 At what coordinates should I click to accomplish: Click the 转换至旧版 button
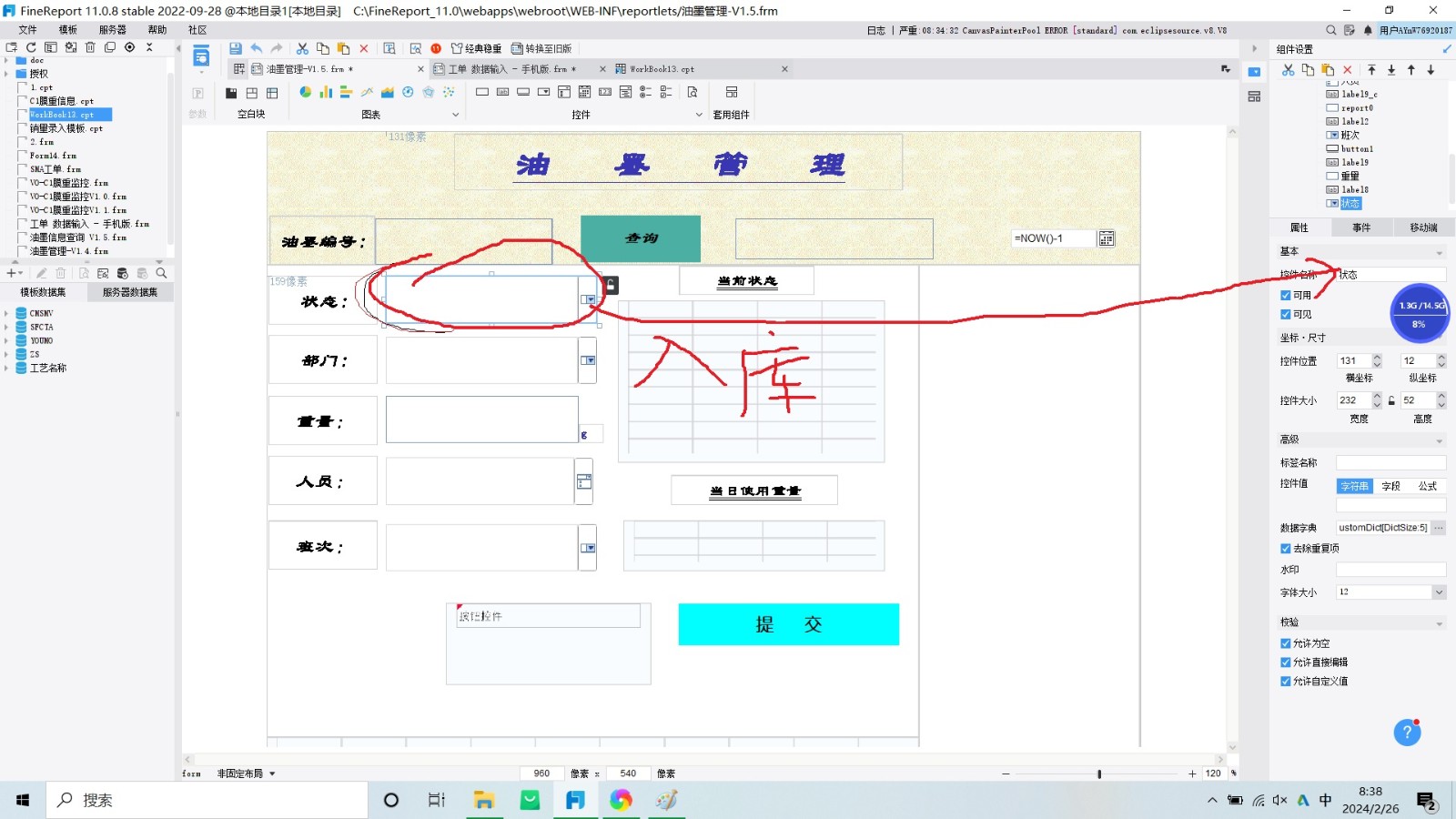click(x=541, y=48)
